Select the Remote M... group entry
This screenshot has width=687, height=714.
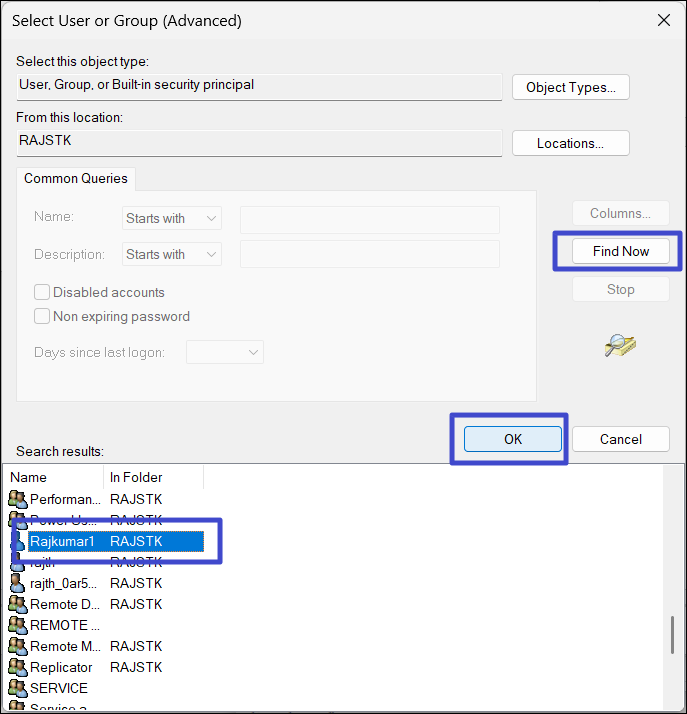[106, 646]
